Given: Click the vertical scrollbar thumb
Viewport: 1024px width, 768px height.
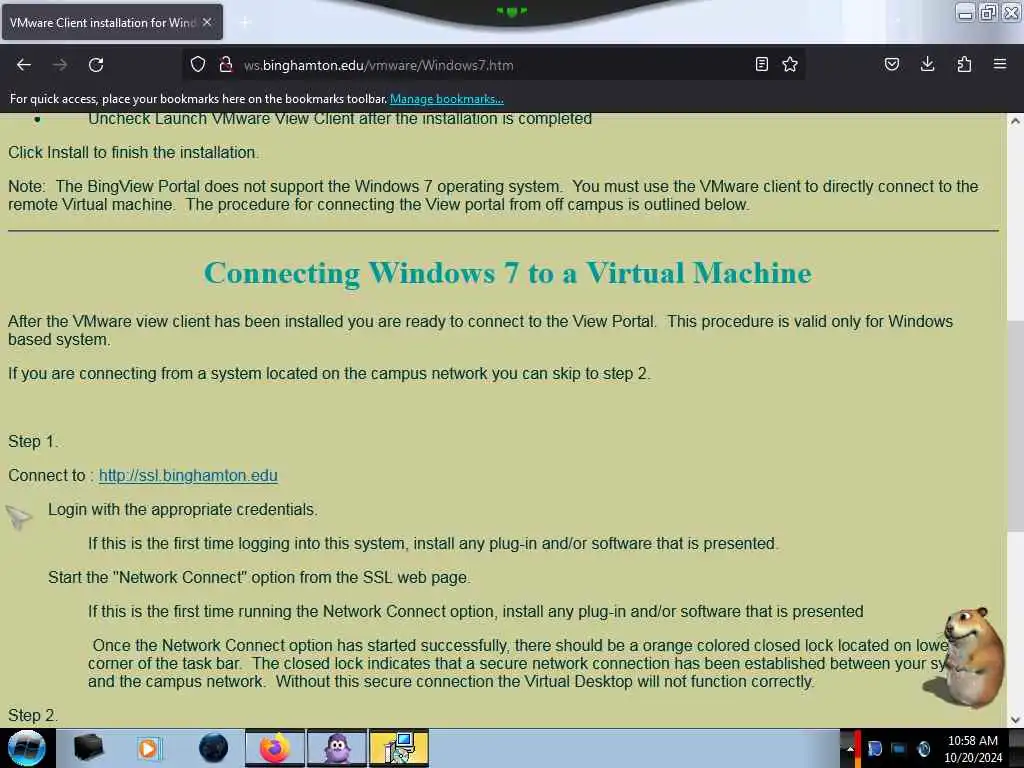Looking at the screenshot, I should tap(1015, 426).
